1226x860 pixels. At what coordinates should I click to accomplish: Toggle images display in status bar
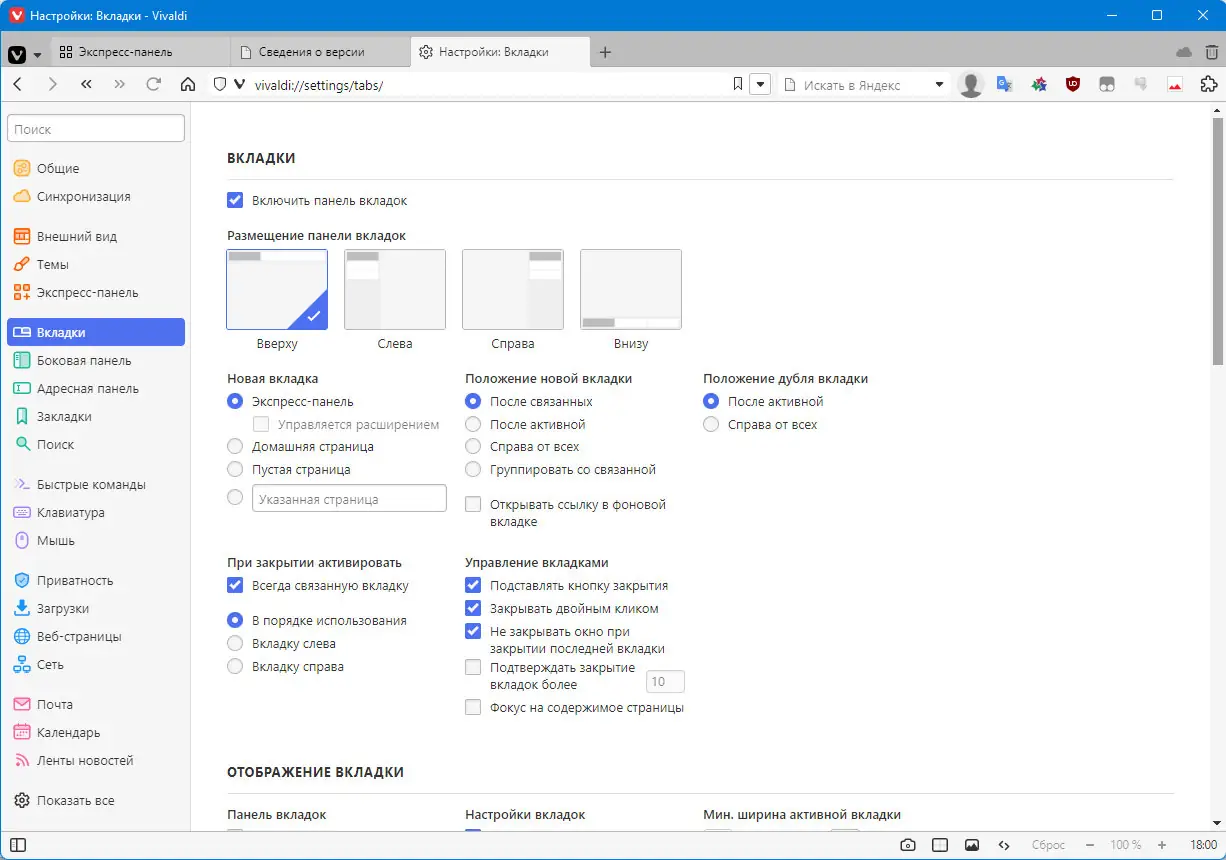pos(971,845)
